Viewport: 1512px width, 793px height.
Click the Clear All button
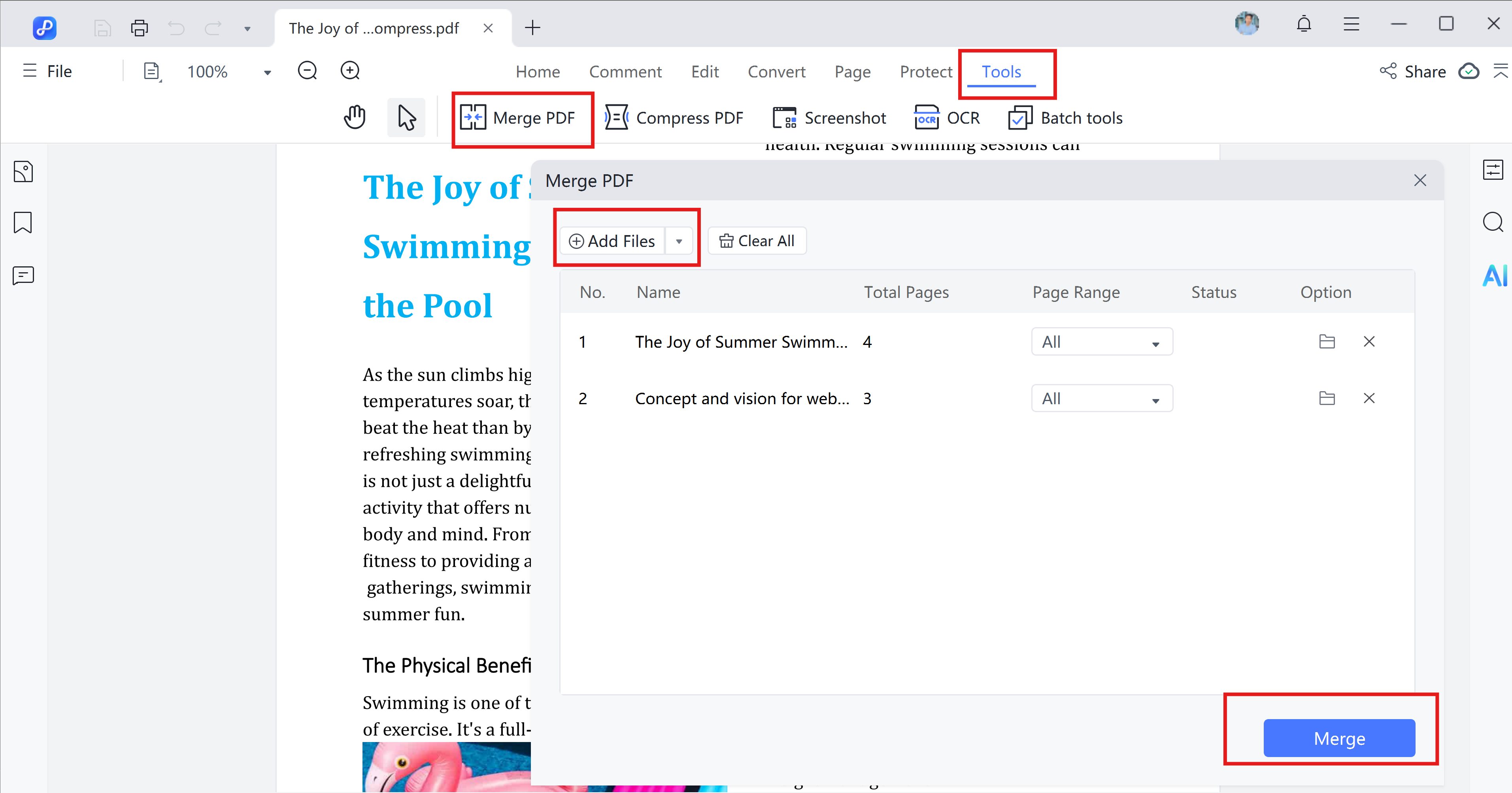pos(757,241)
